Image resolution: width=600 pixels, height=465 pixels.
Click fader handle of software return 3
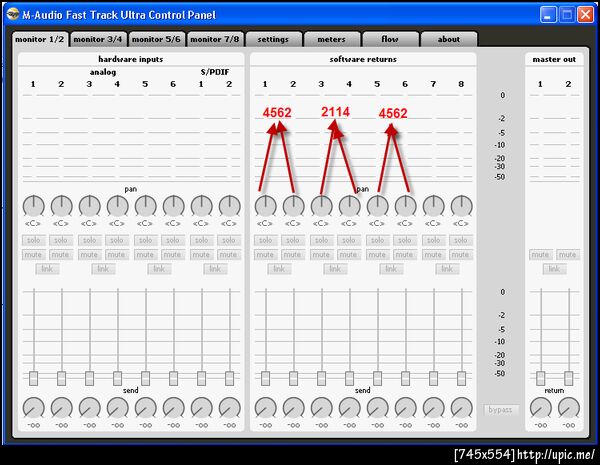321,378
